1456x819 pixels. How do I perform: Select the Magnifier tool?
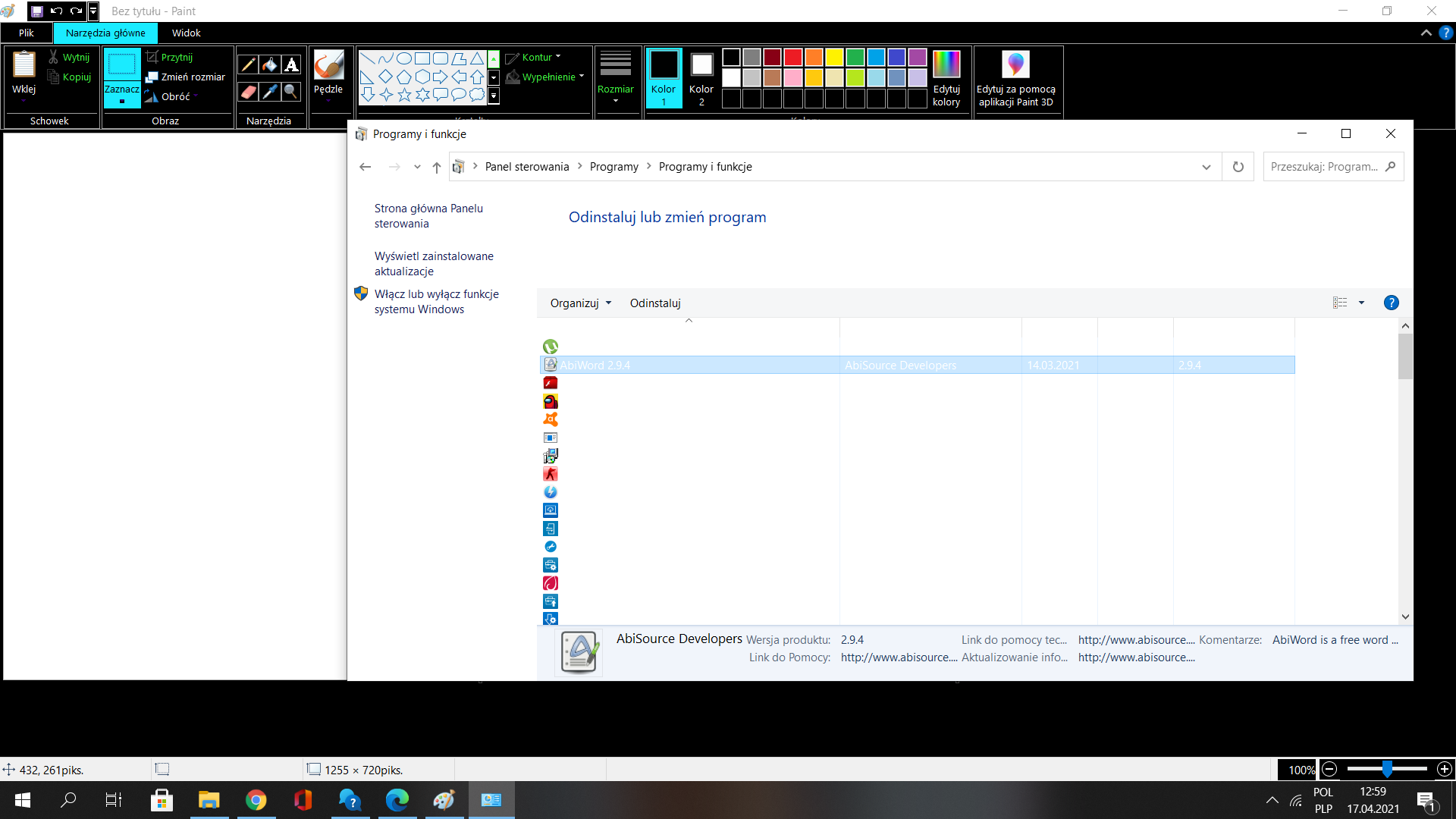[291, 92]
